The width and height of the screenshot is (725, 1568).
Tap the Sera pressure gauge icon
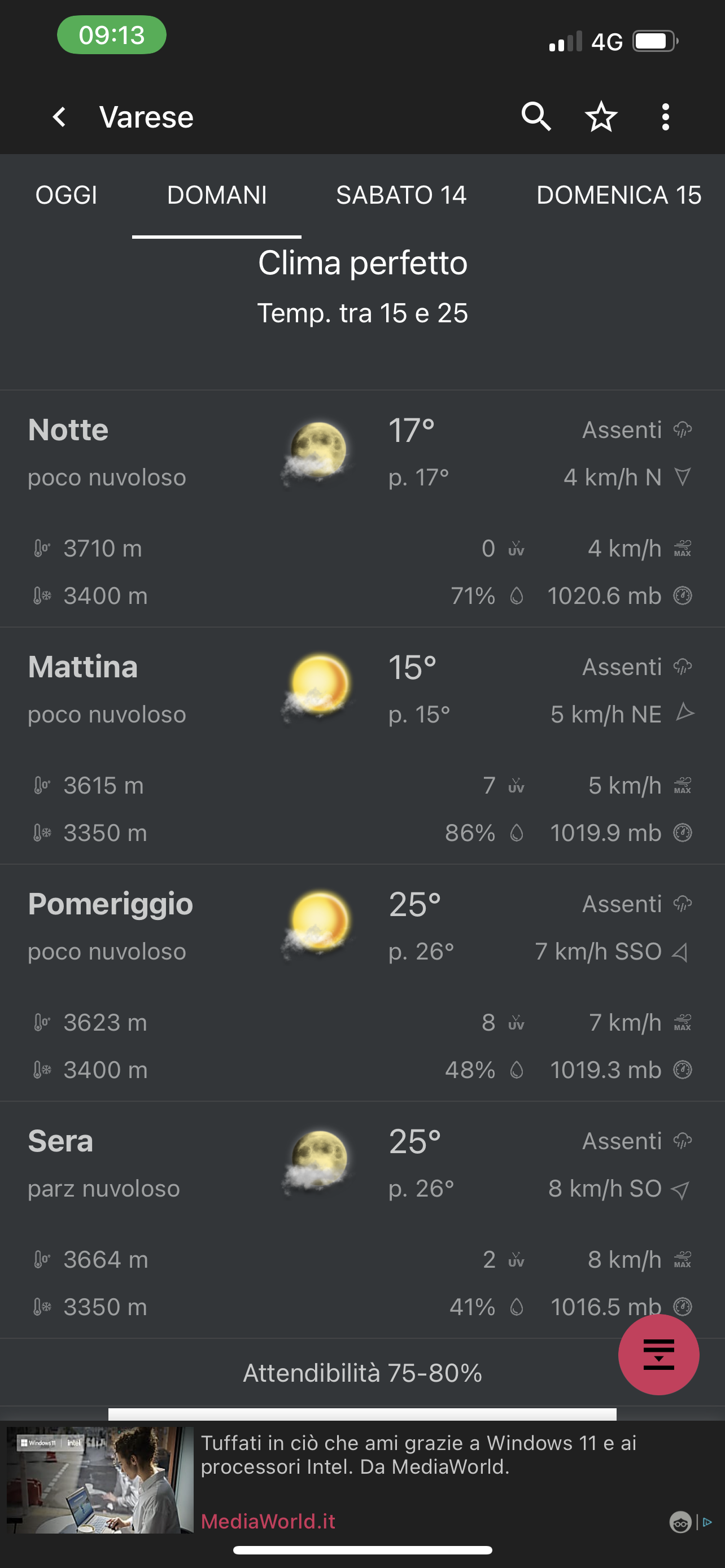(x=683, y=1306)
